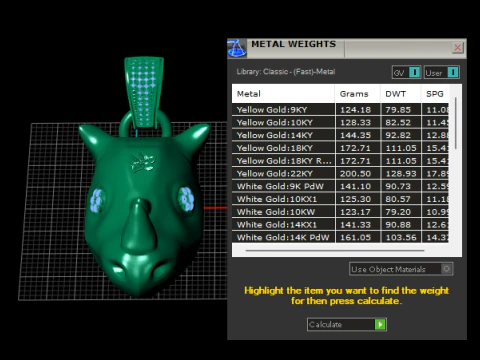Screen dimensions: 480x360
Task: Toggle the GV library switch
Action: click(406, 72)
